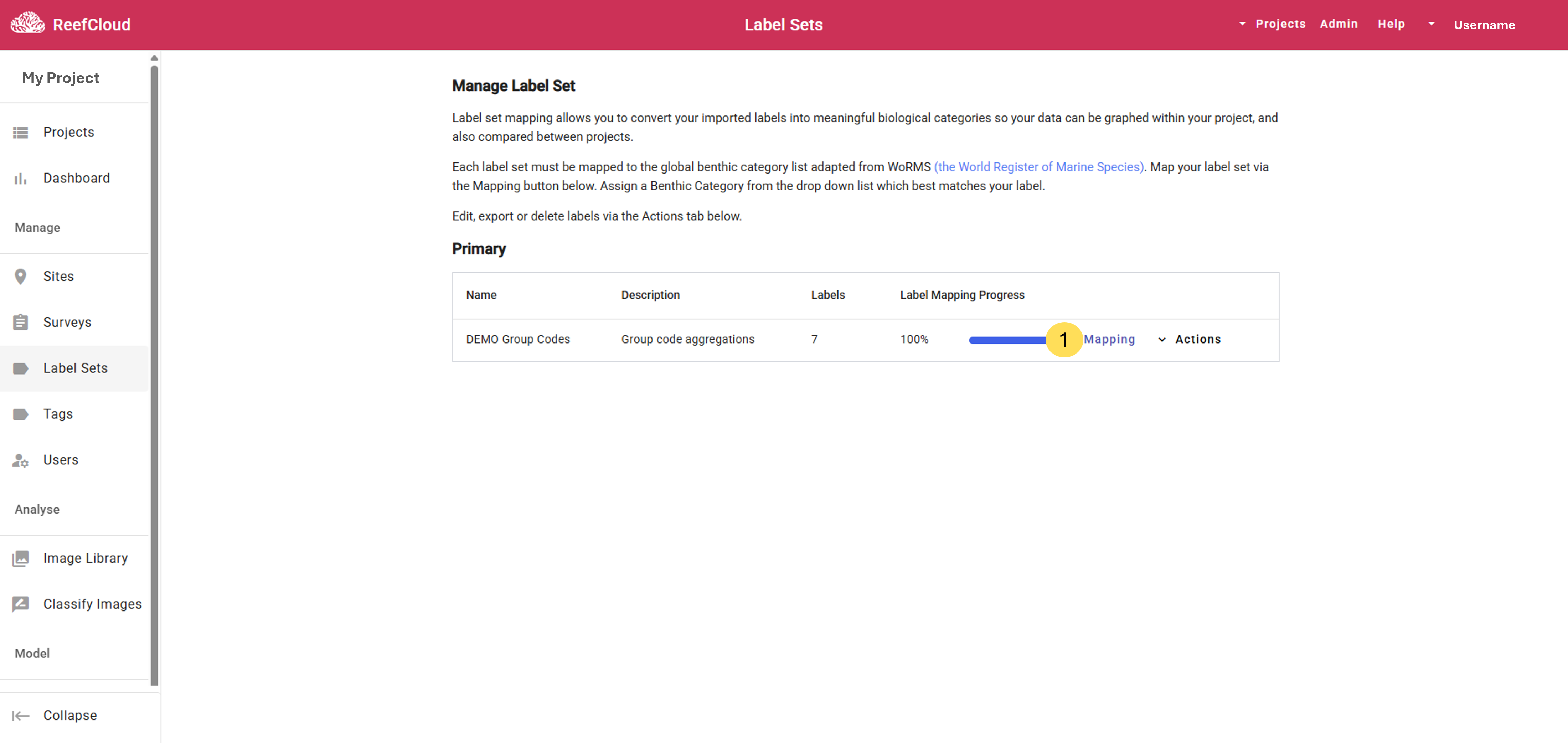Follow the World Register of Marine Species link
1568x743 pixels.
(x=1038, y=167)
